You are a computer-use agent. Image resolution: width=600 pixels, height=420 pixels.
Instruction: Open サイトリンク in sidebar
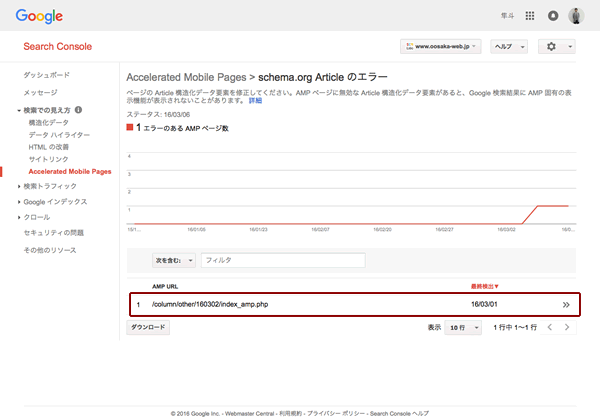[x=48, y=159]
